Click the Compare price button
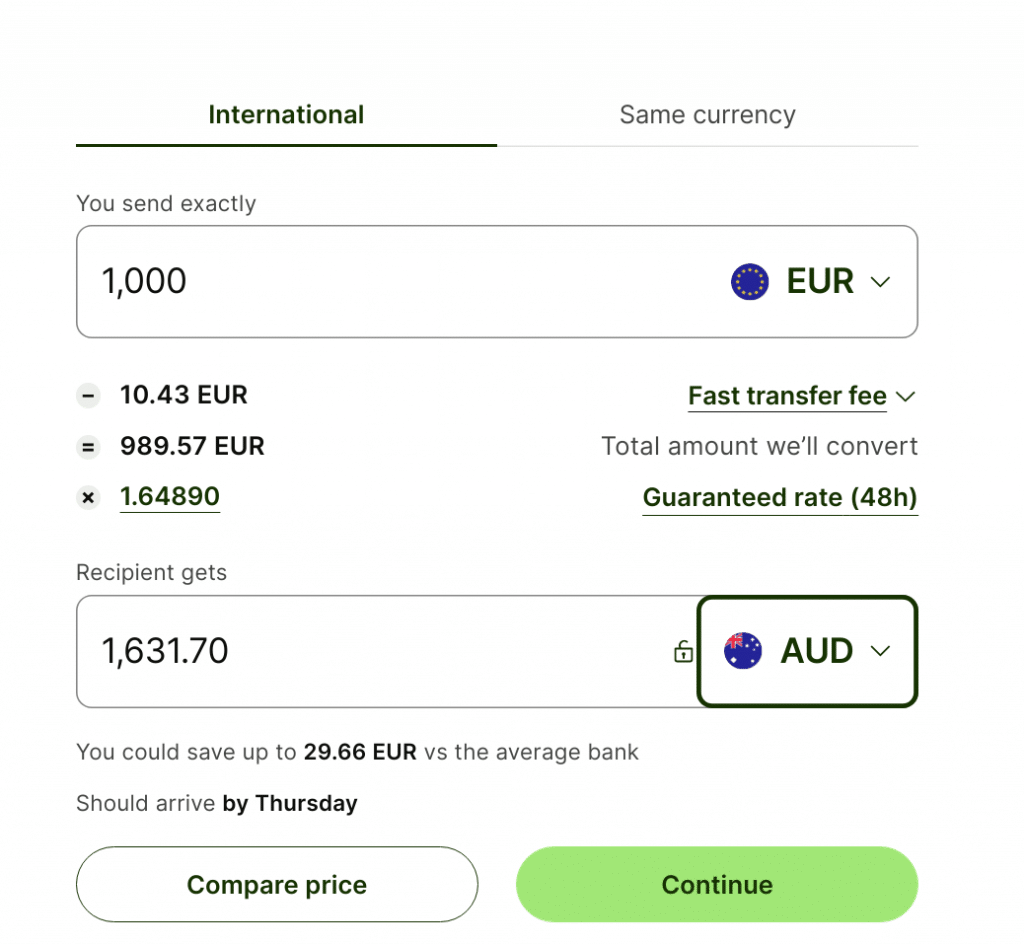Image resolution: width=1024 pixels, height=945 pixels. [x=277, y=884]
